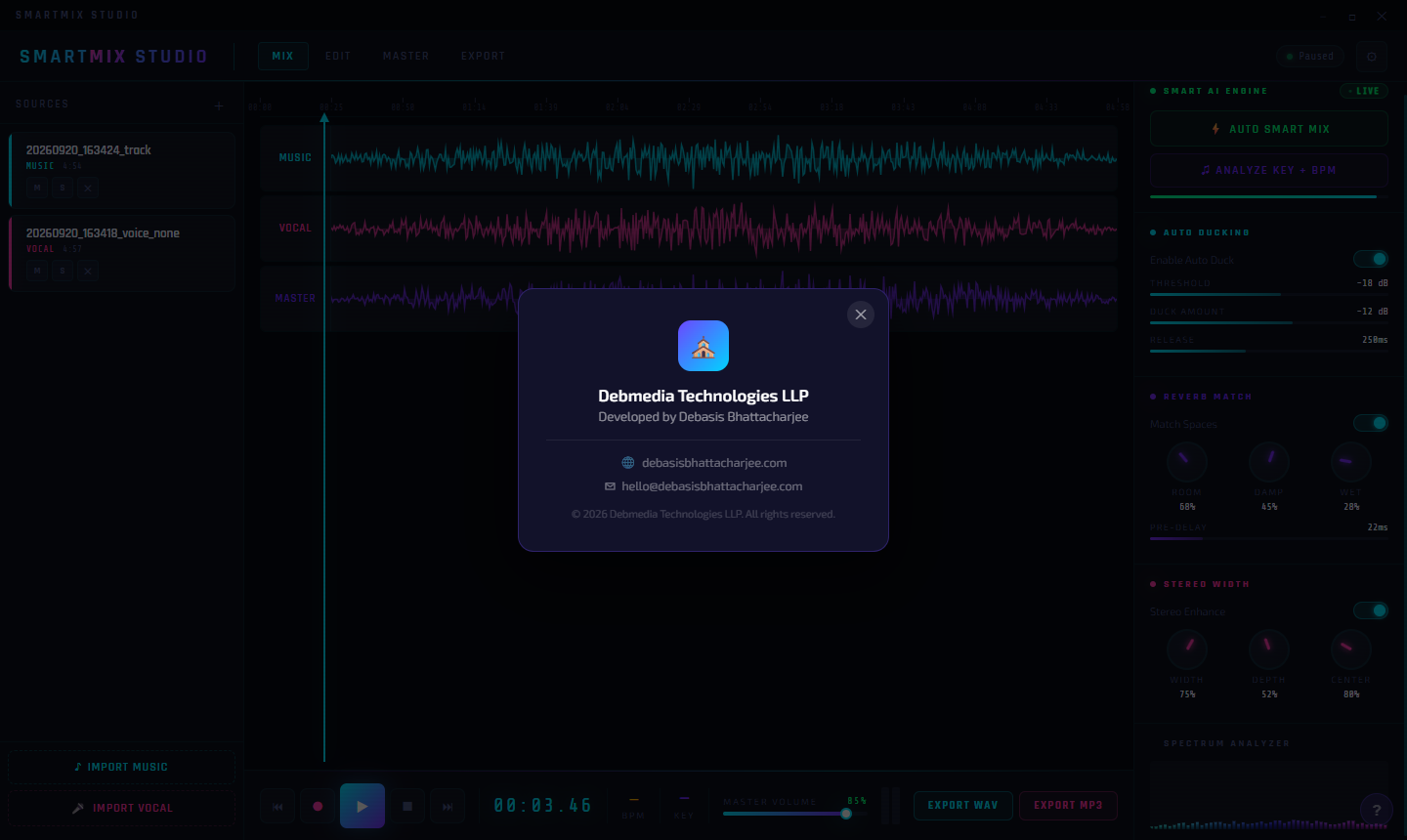Viewport: 1407px width, 840px height.
Task: Export the mix as MP3
Action: (1068, 805)
